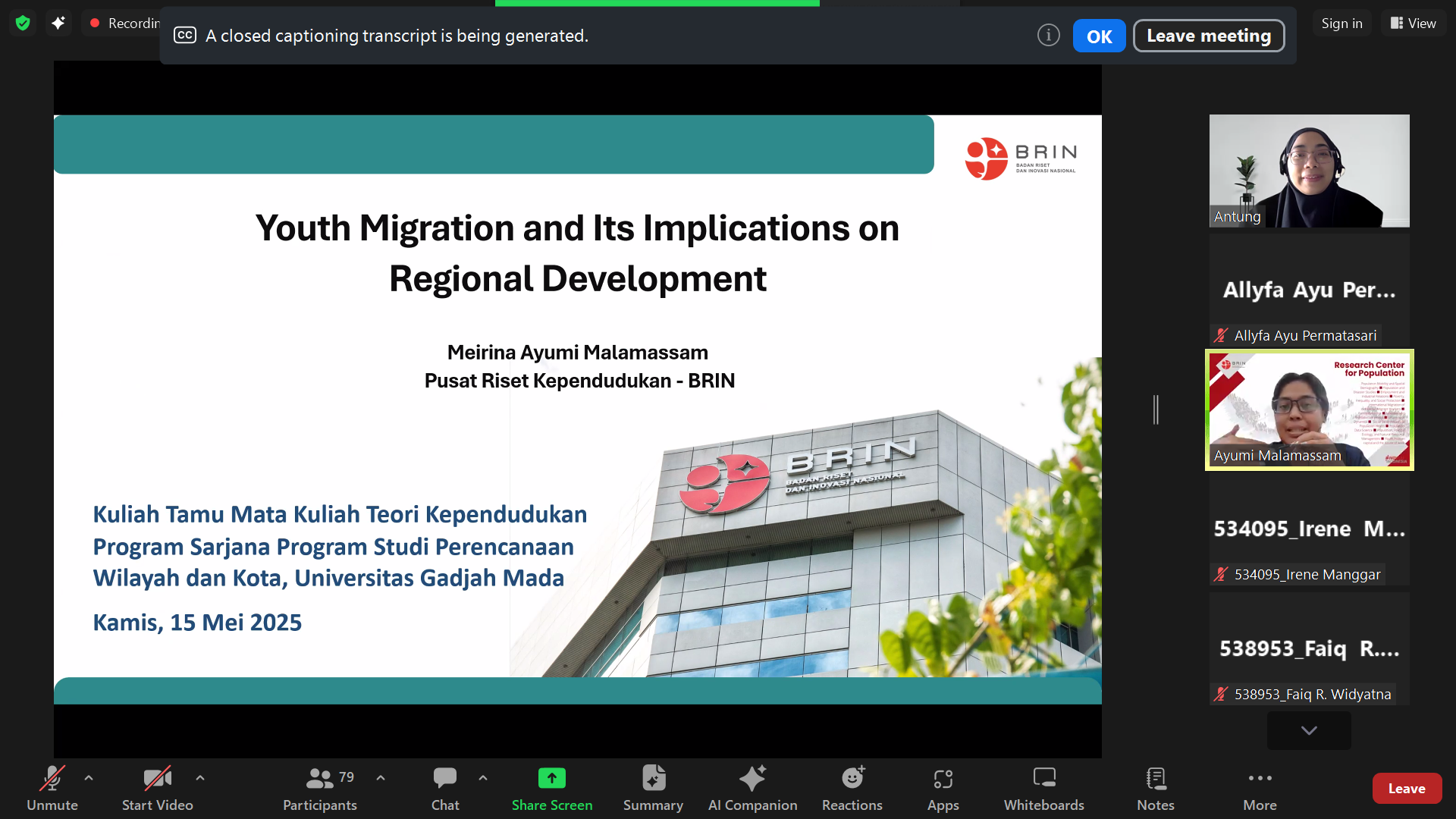This screenshot has width=1456, height=819.
Task: Click the muted mic icon by 538953_Faiq R. Widyatna
Action: (x=1220, y=694)
